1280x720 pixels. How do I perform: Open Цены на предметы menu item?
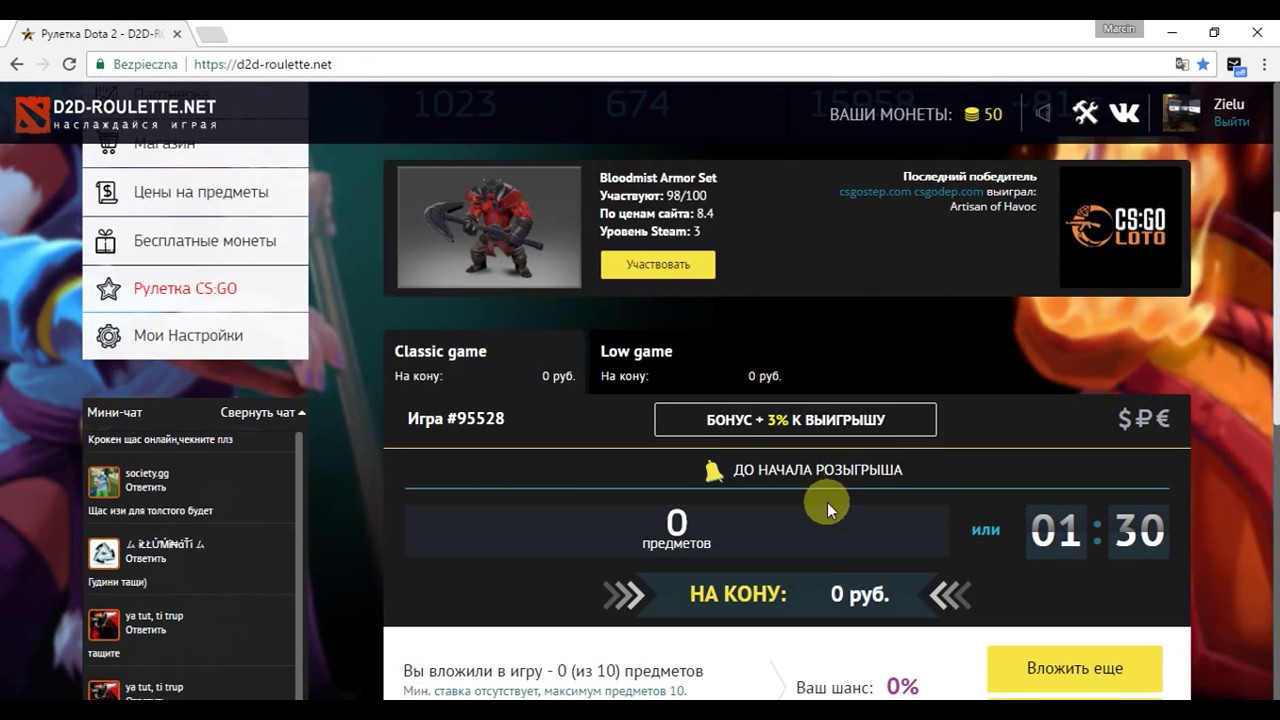pos(195,192)
